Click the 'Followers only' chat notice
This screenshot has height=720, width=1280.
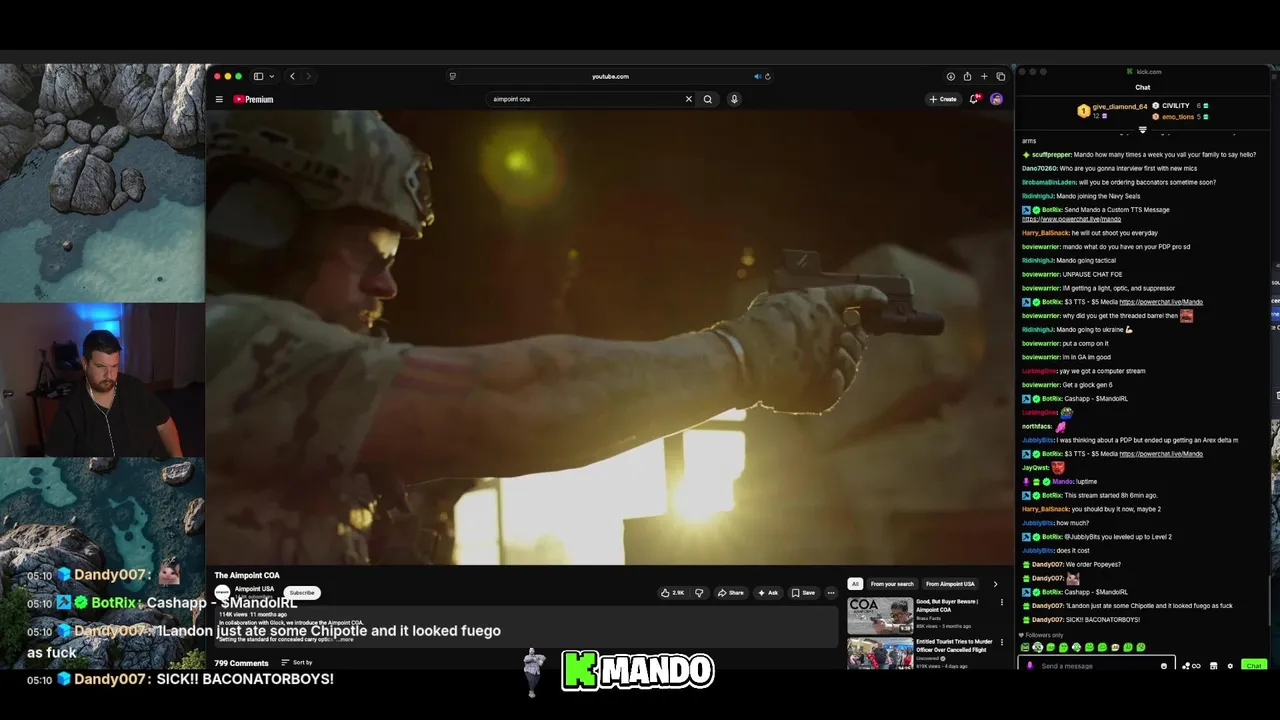pyautogui.click(x=1041, y=635)
